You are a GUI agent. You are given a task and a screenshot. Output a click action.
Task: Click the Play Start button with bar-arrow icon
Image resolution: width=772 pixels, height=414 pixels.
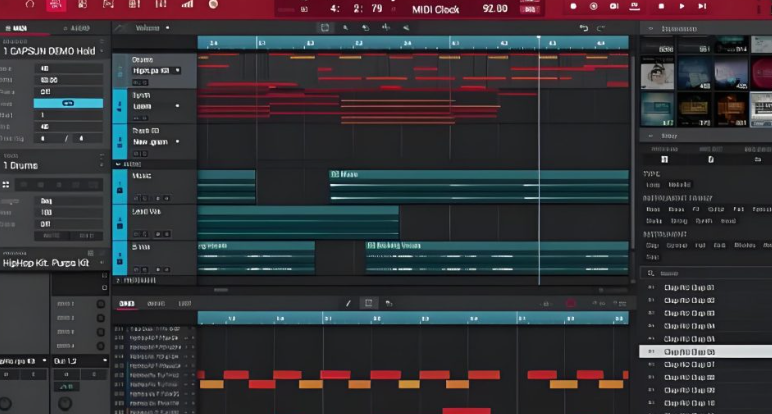703,6
